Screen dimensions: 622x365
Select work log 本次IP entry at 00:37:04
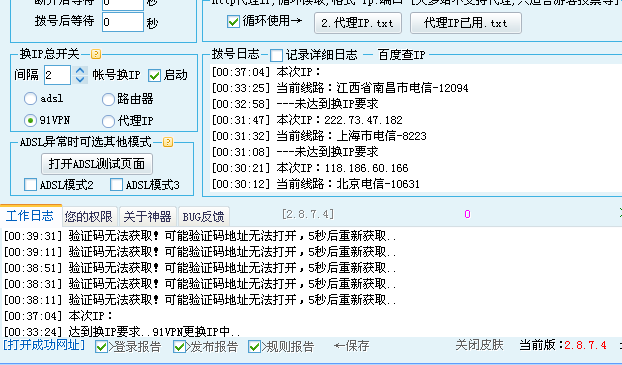[58, 316]
